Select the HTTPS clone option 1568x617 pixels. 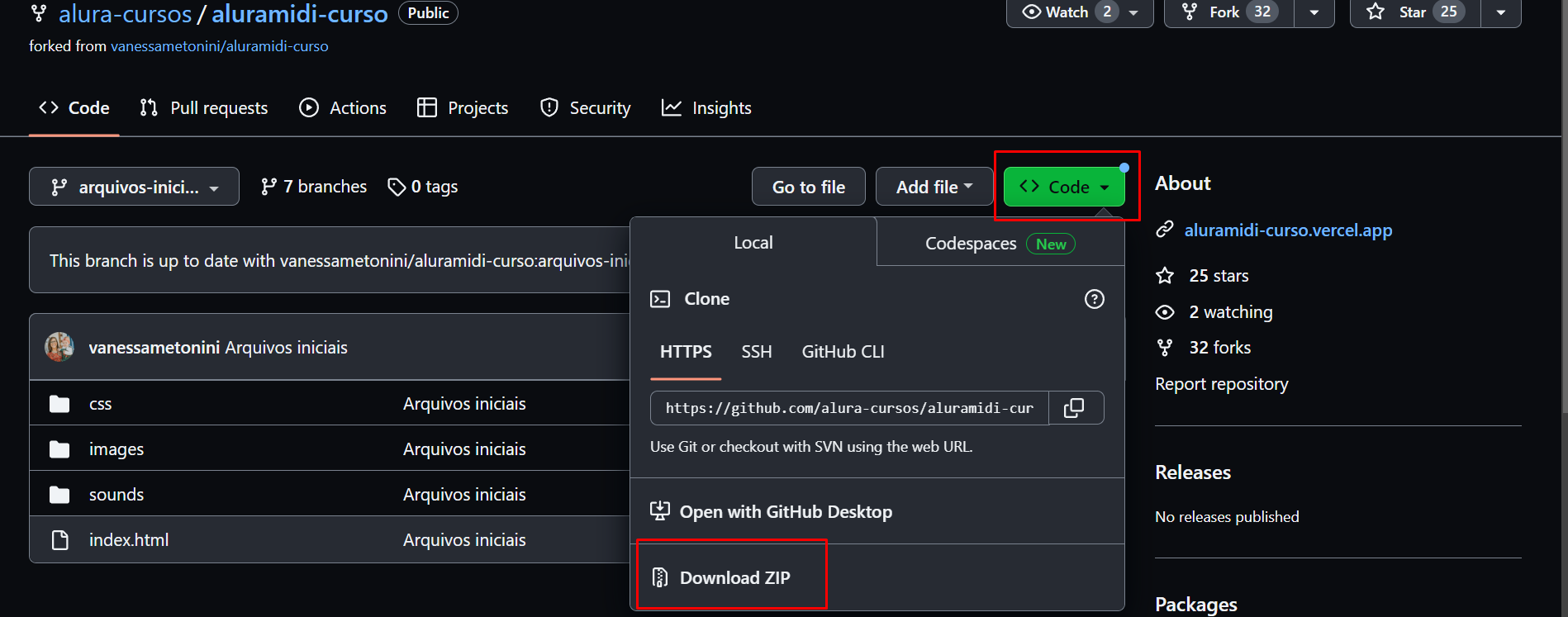point(686,352)
